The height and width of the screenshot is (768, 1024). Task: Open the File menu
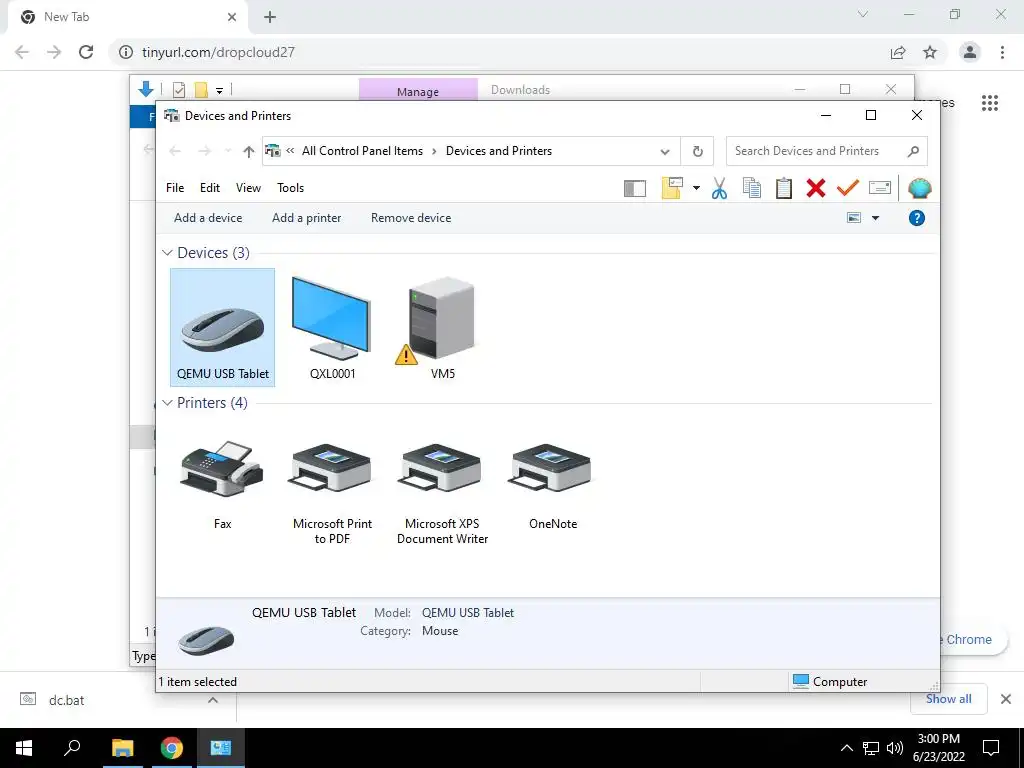click(175, 188)
